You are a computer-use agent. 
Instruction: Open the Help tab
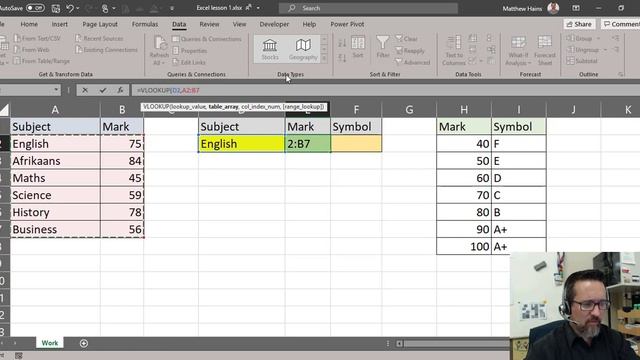(309, 24)
